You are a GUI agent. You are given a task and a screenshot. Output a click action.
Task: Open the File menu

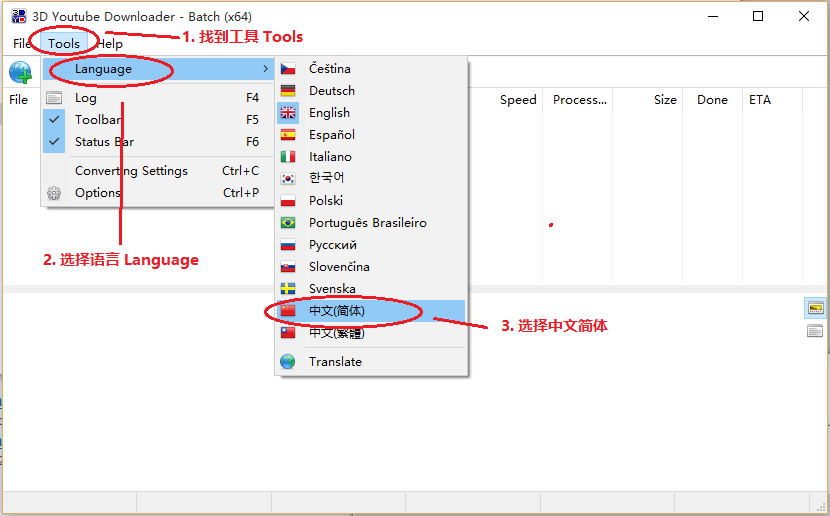pyautogui.click(x=22, y=44)
